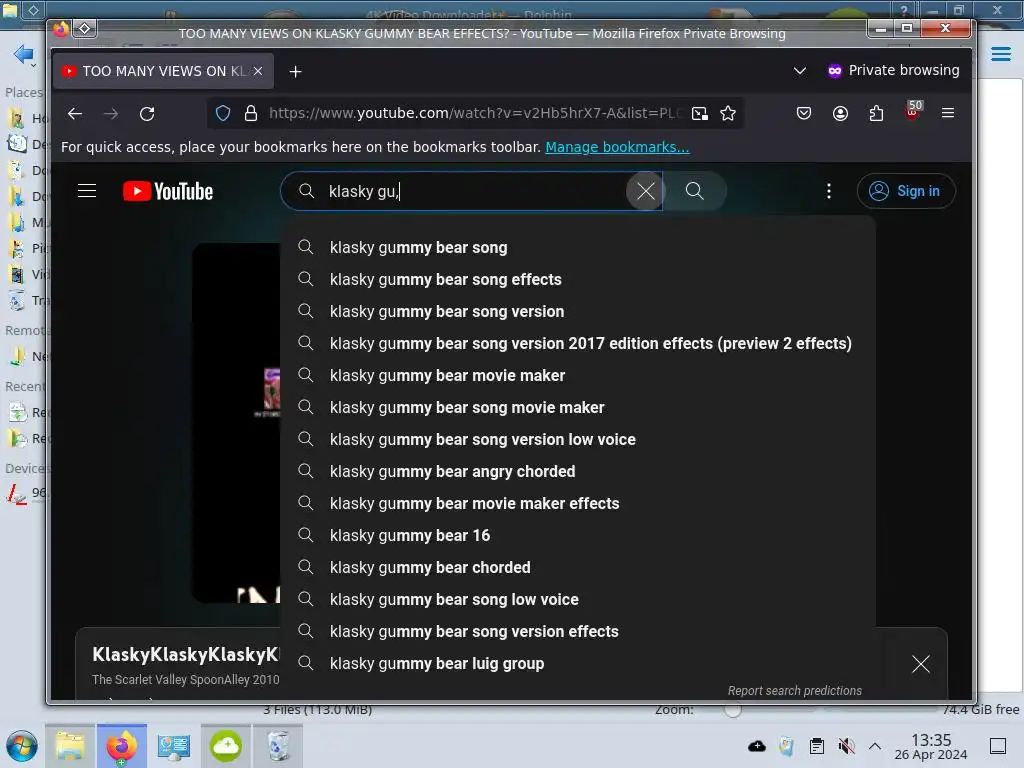Image resolution: width=1024 pixels, height=768 pixels.
Task: Select the 2017 edition effects suggestion
Action: 577,344
